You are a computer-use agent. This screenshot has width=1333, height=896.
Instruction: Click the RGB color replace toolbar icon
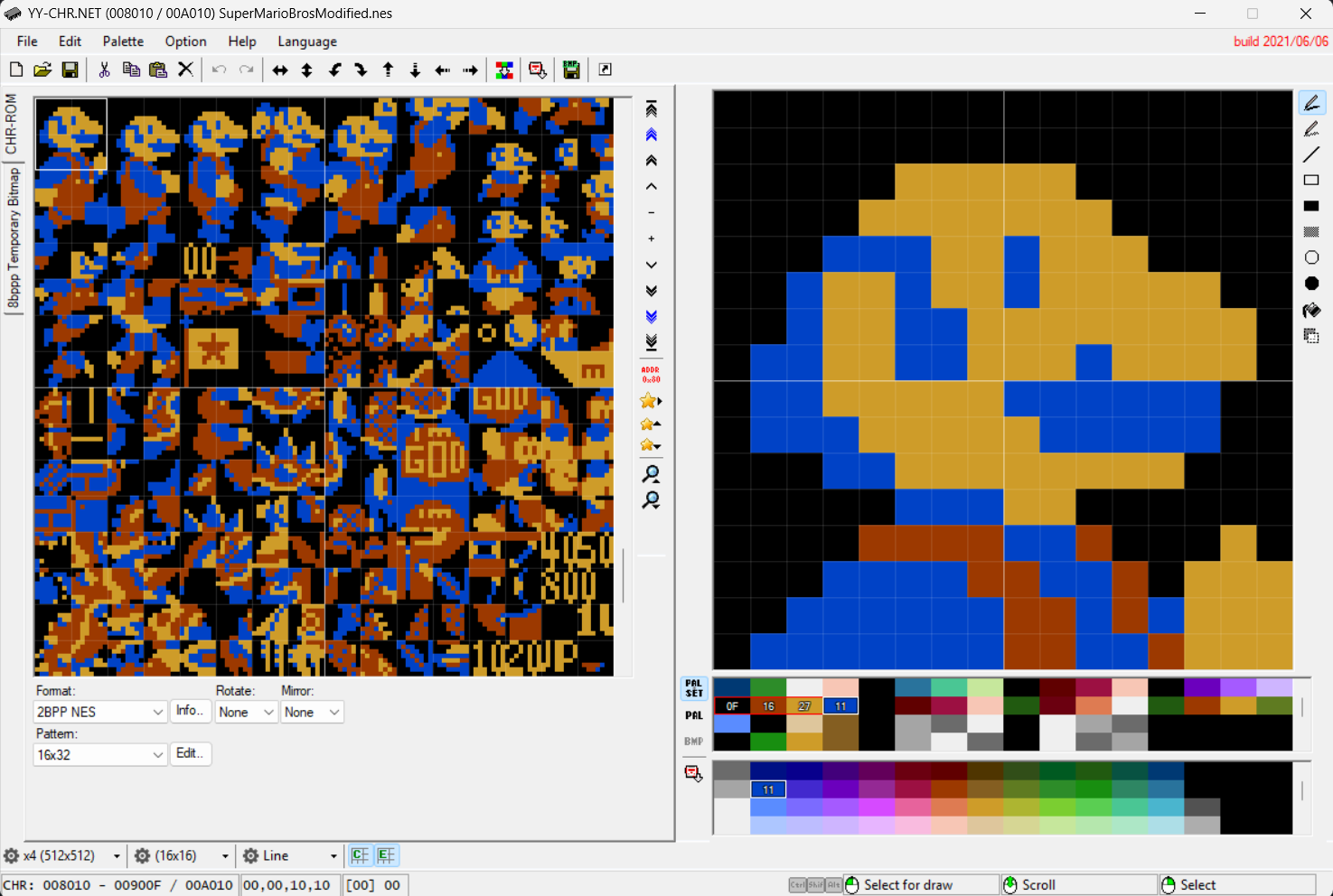click(x=504, y=70)
